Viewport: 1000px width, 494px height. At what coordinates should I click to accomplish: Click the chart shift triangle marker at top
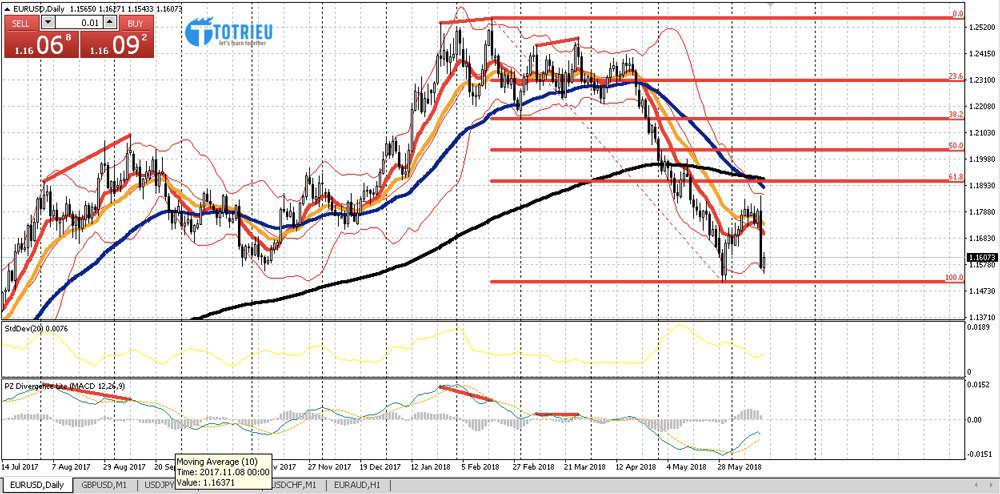[770, 5]
